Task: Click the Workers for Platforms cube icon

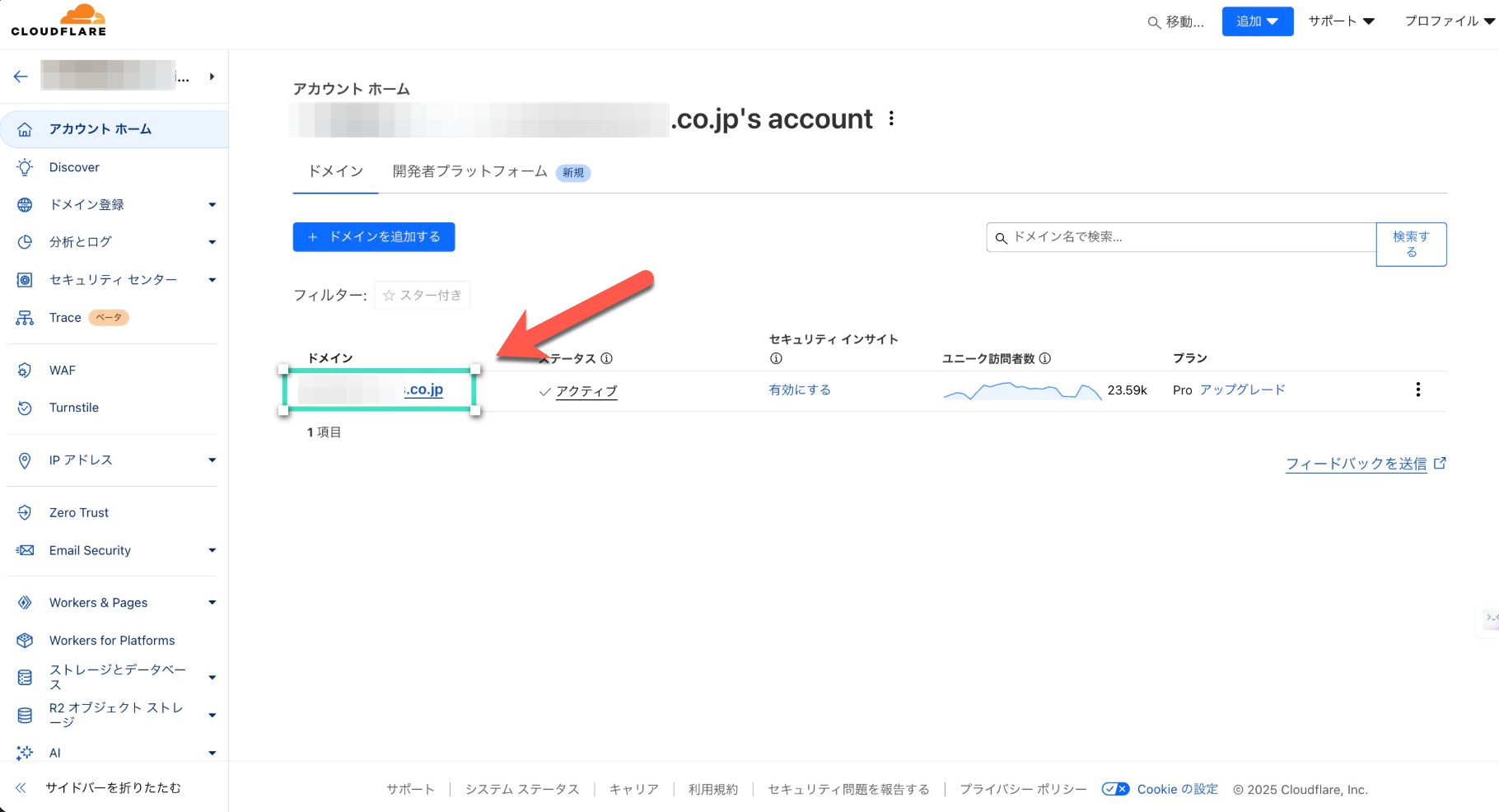Action: (25, 641)
